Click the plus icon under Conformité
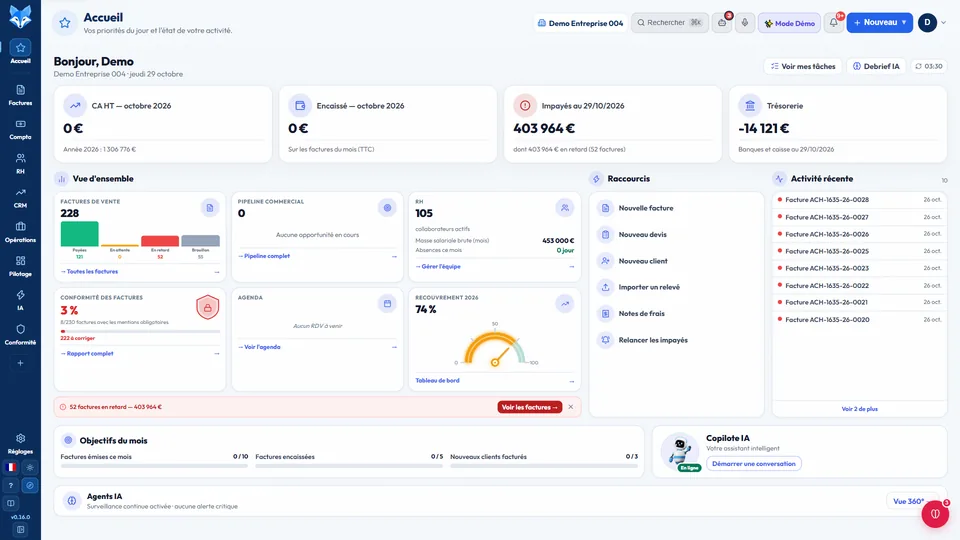Image resolution: width=960 pixels, height=540 pixels. (x=20, y=363)
